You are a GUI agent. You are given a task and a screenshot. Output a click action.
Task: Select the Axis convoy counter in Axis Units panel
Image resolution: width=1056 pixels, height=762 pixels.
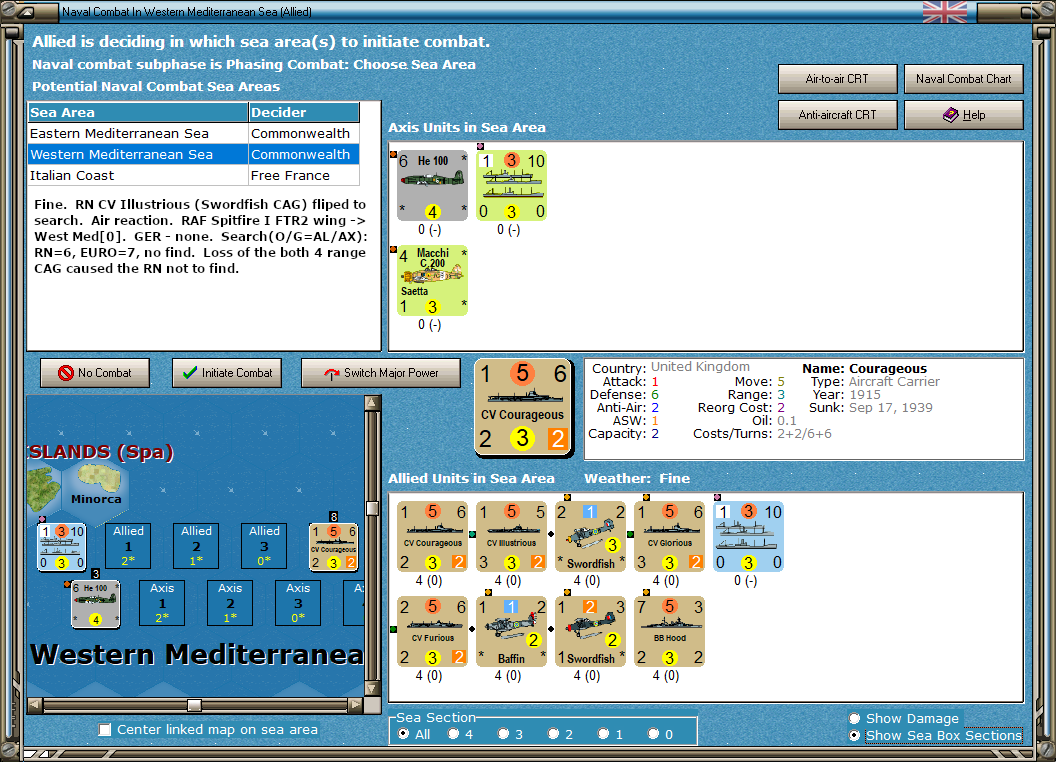click(511, 186)
